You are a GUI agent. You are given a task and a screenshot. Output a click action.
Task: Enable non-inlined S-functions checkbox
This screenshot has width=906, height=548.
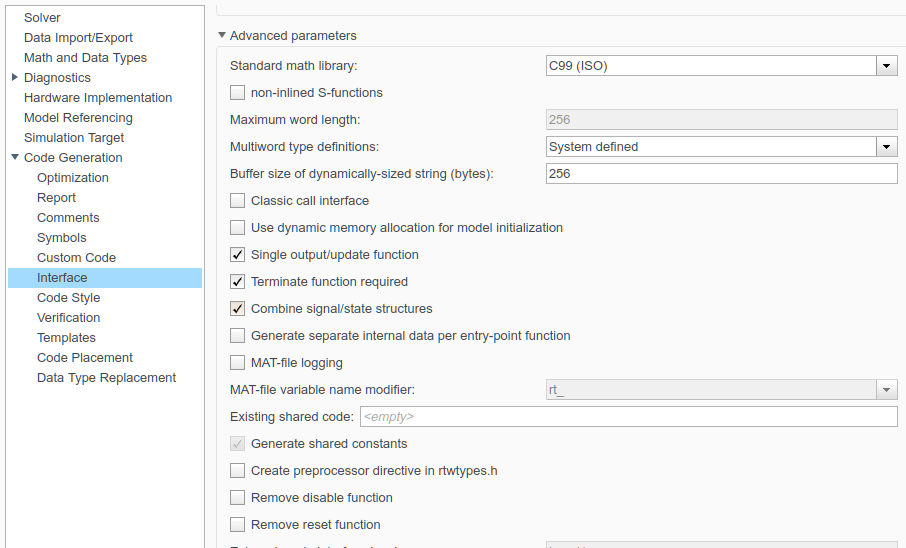(237, 93)
